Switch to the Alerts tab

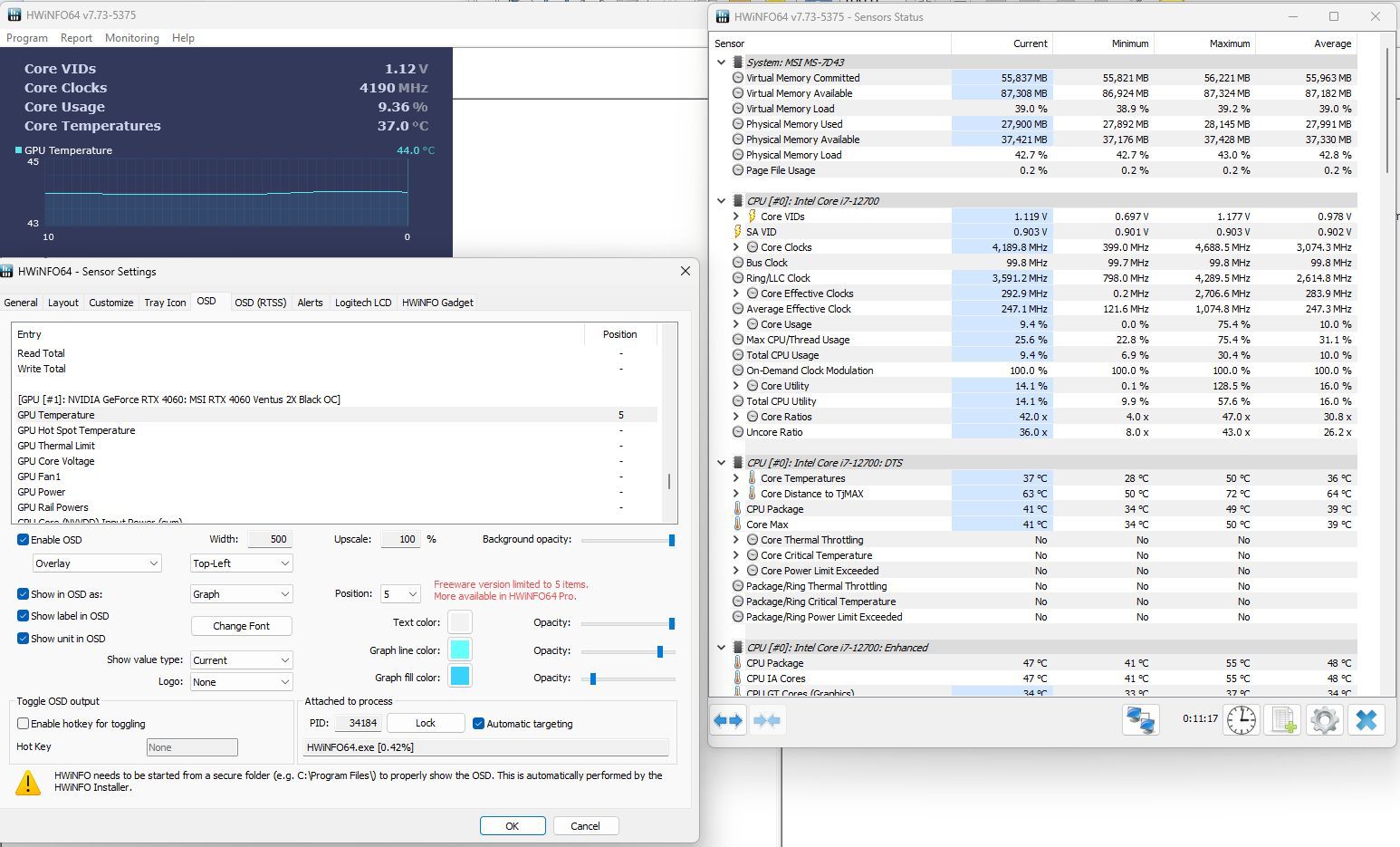tap(310, 303)
